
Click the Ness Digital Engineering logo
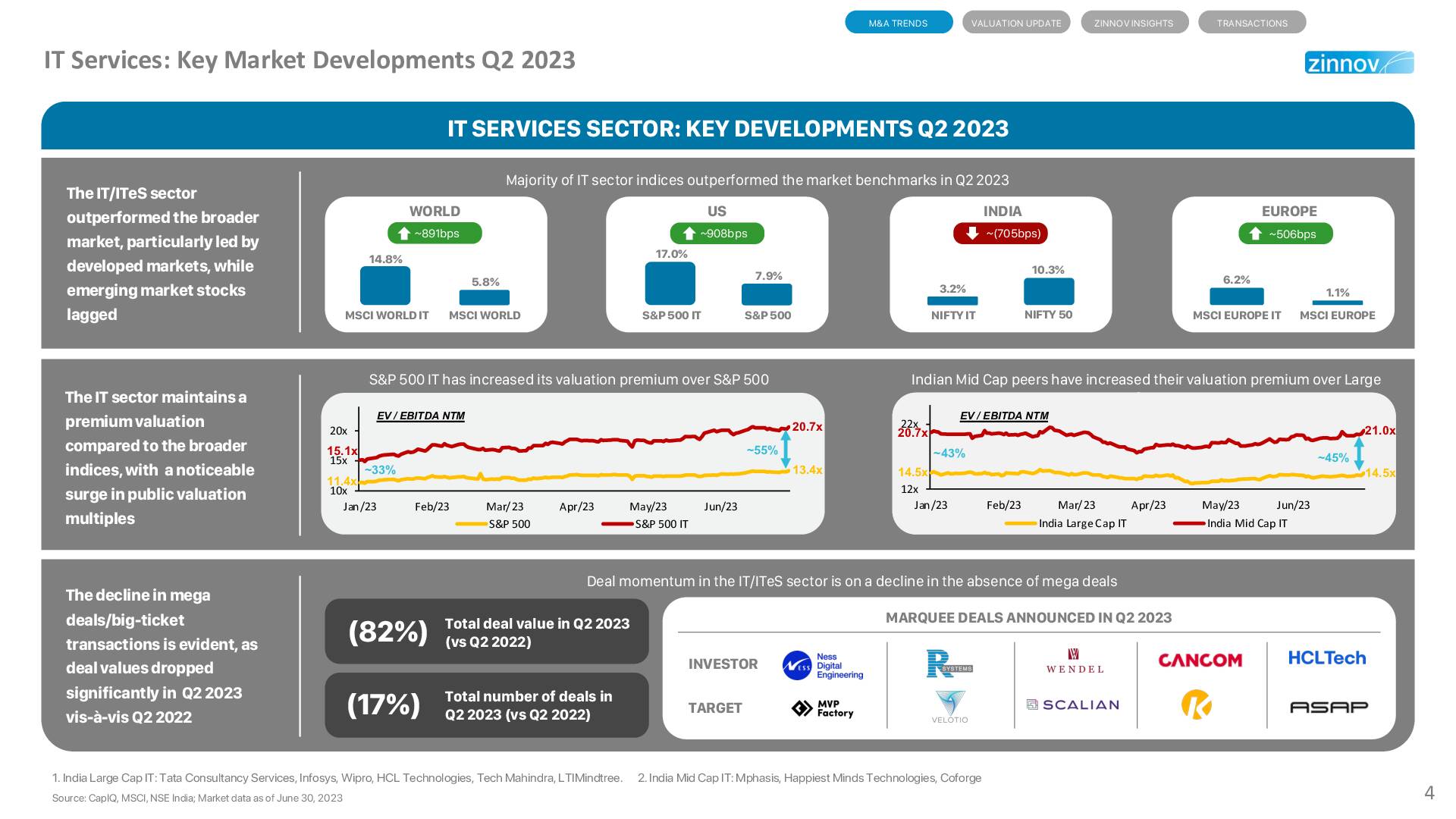tap(823, 666)
